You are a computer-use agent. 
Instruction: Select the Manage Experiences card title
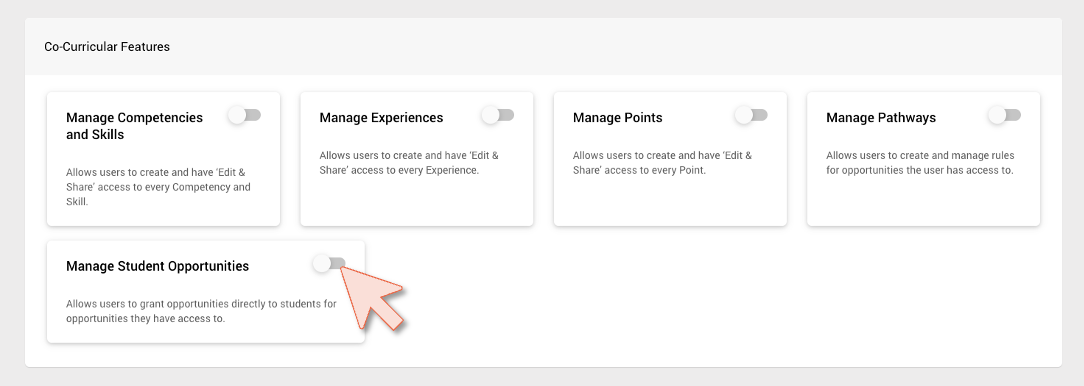pos(381,118)
